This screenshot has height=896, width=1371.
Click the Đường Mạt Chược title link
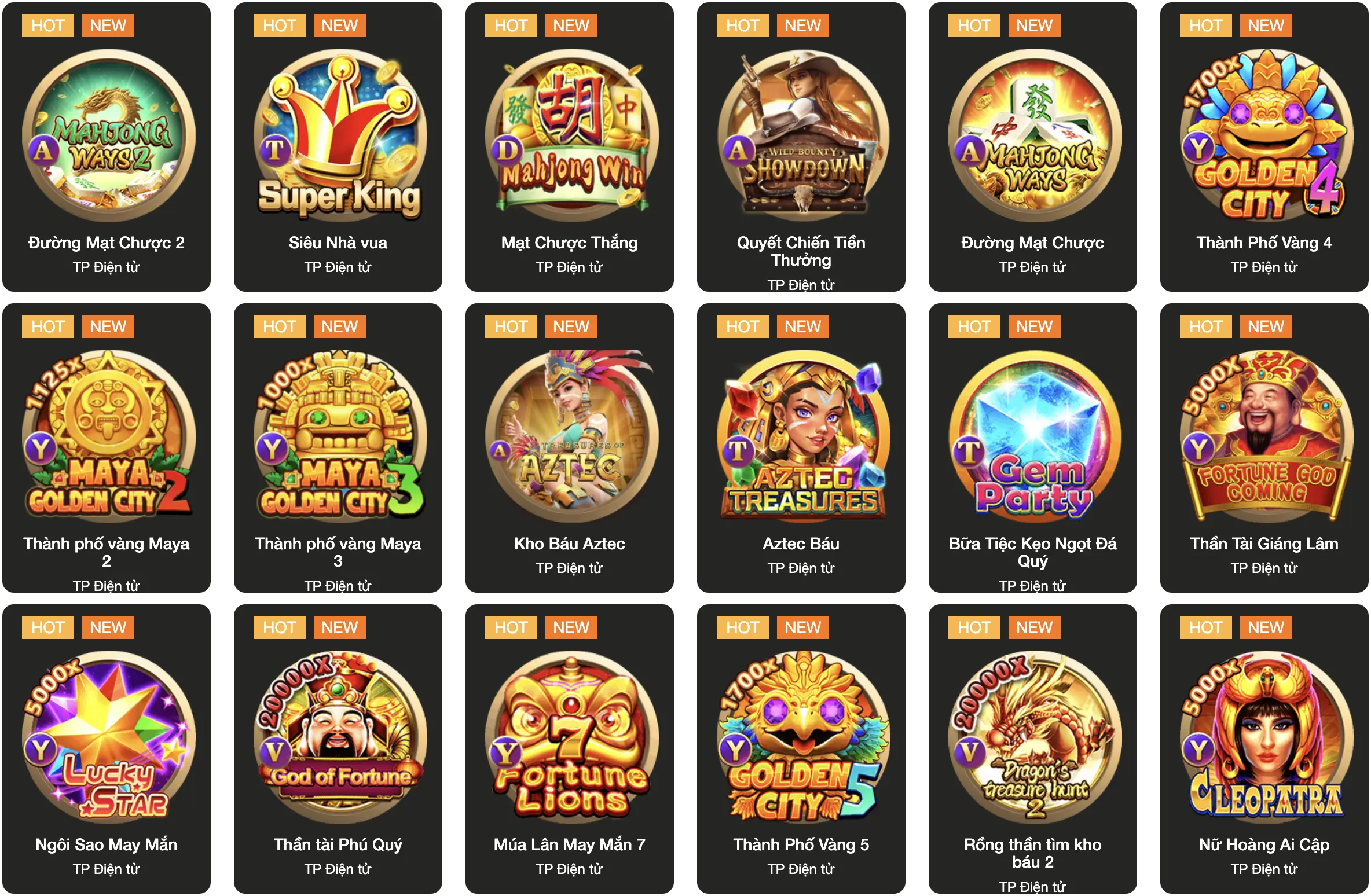[1033, 243]
